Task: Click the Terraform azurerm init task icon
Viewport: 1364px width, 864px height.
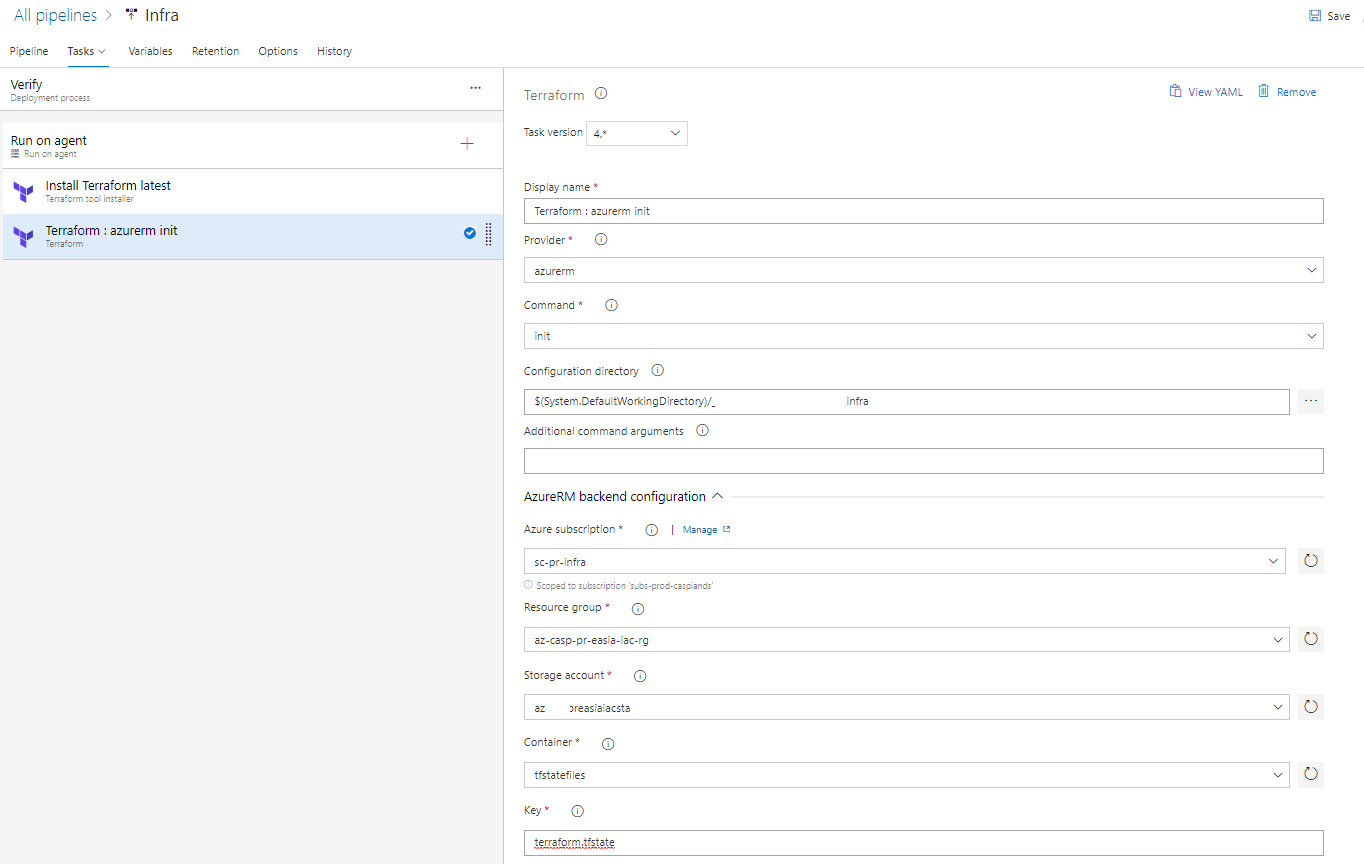Action: point(24,237)
